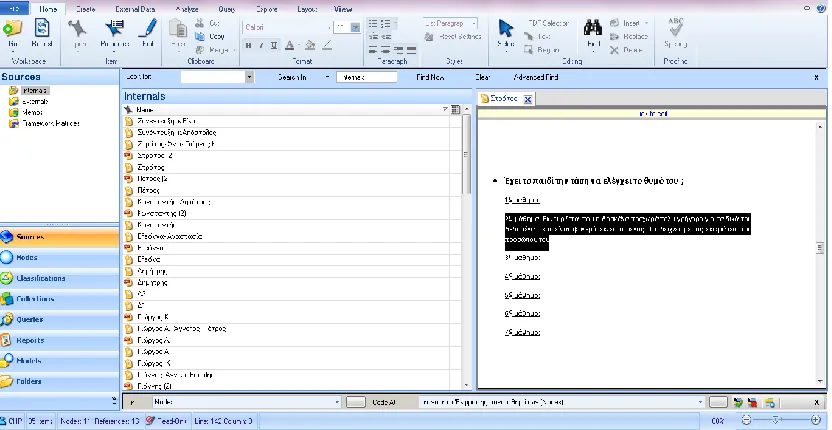The image size is (832, 430).
Task: Click the Reset Settings icon
Action: click(429, 37)
